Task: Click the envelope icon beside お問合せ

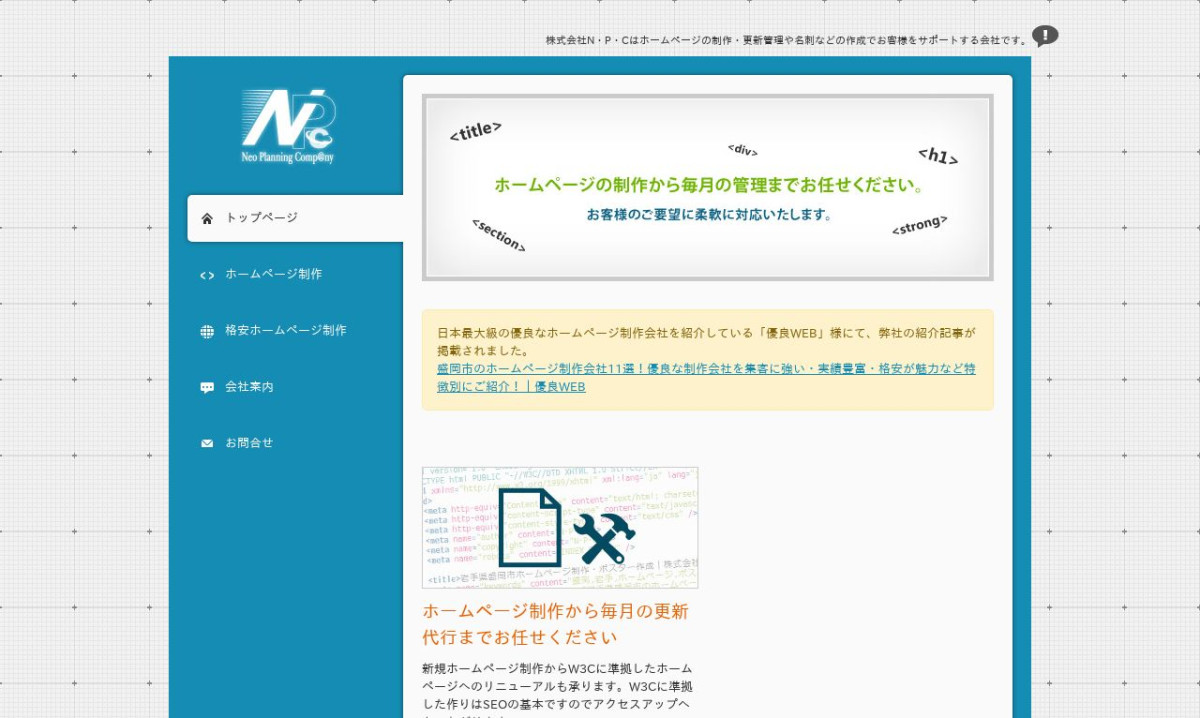Action: 207,443
